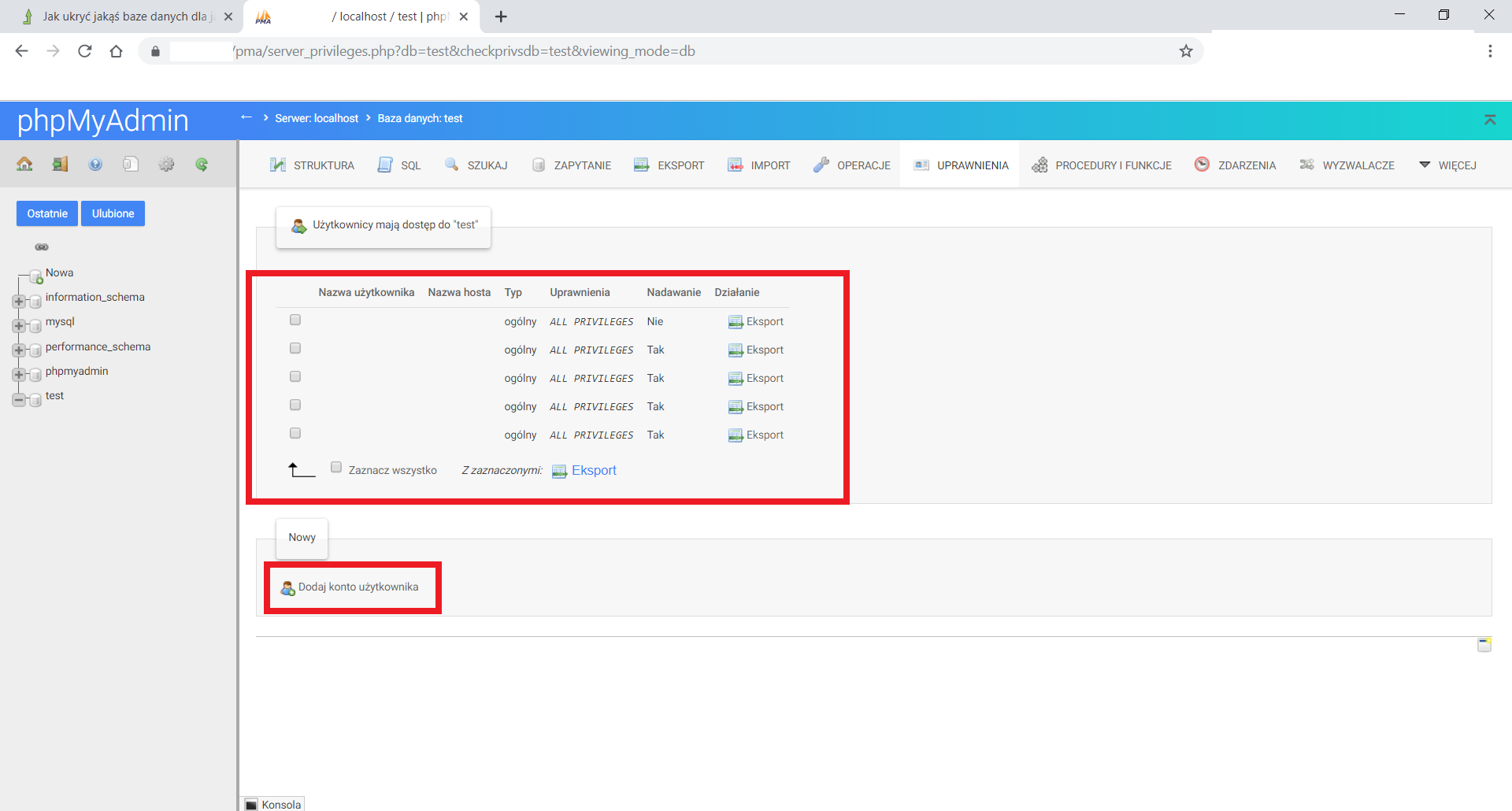The image size is (1512, 811).
Task: Click the chain link icon in sidebar
Action: 42,247
